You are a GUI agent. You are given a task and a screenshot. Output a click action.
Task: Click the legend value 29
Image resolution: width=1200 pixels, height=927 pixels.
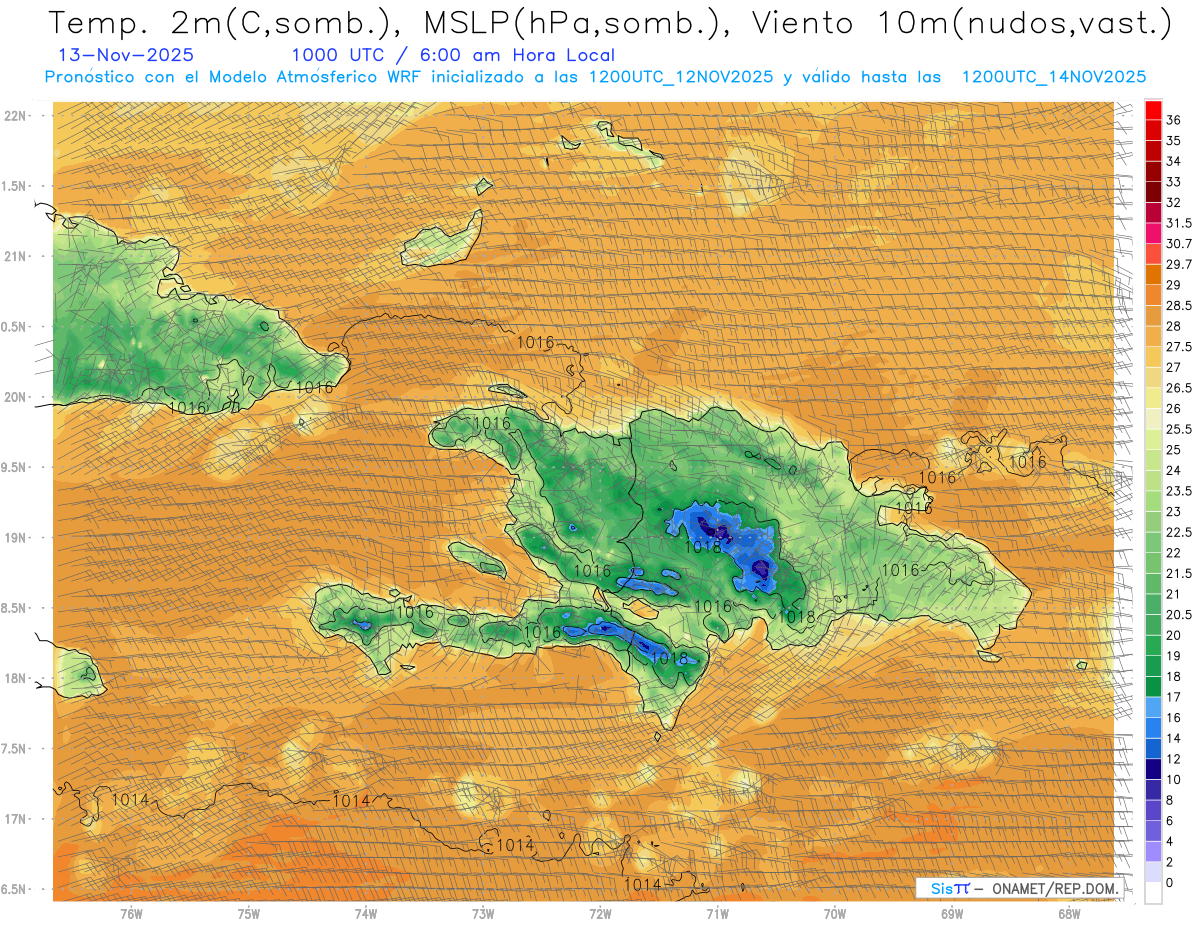pos(1174,285)
